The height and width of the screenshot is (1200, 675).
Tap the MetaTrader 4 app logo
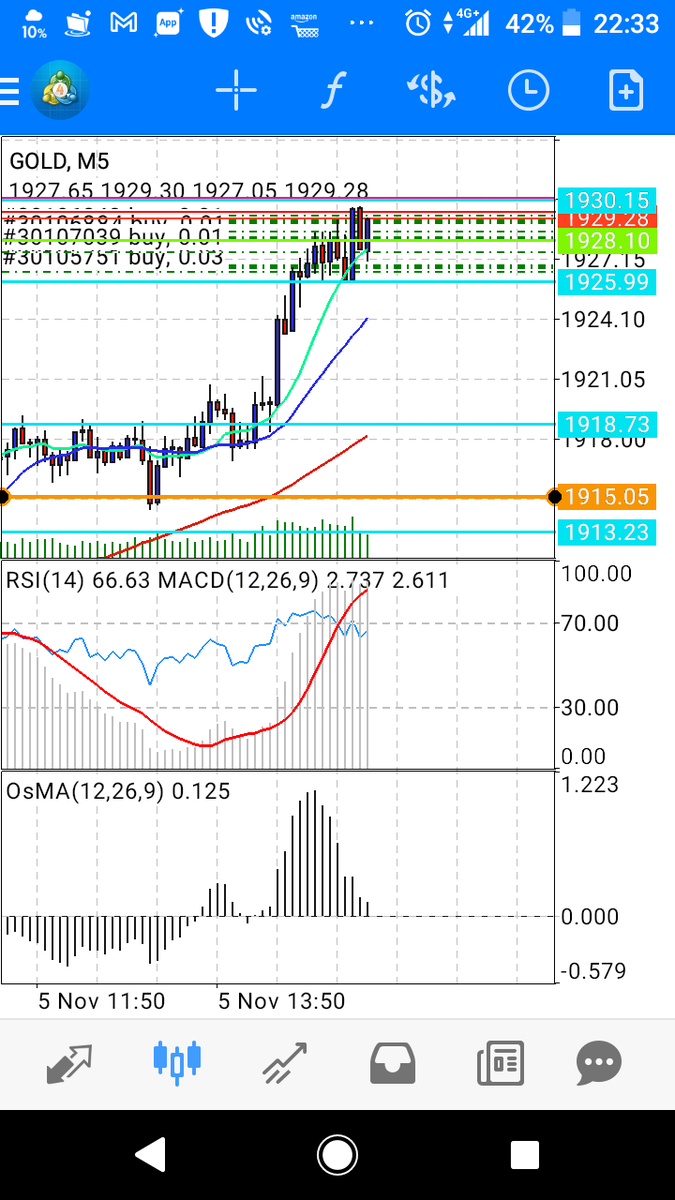[x=61, y=92]
